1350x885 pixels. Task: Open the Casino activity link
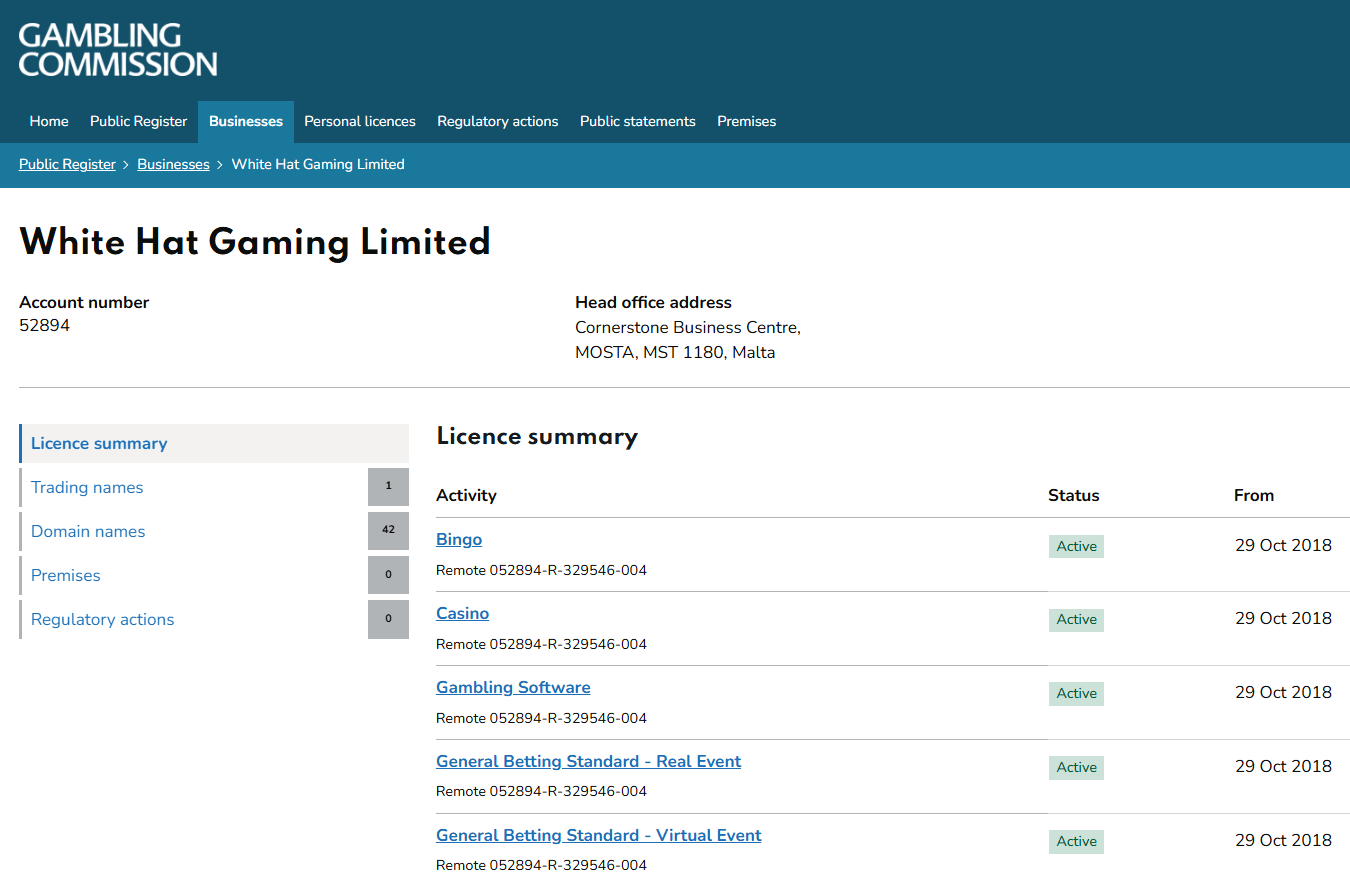(463, 613)
